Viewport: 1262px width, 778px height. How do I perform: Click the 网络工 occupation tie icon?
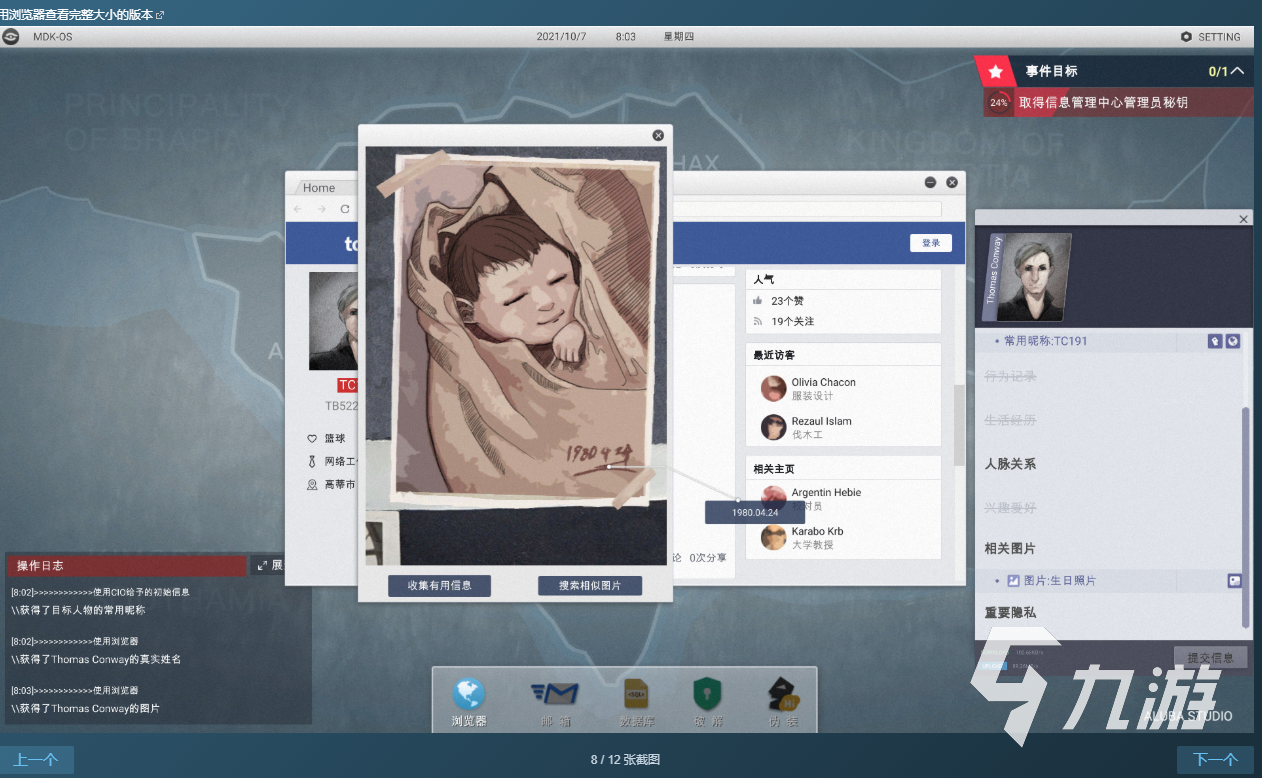tap(312, 461)
